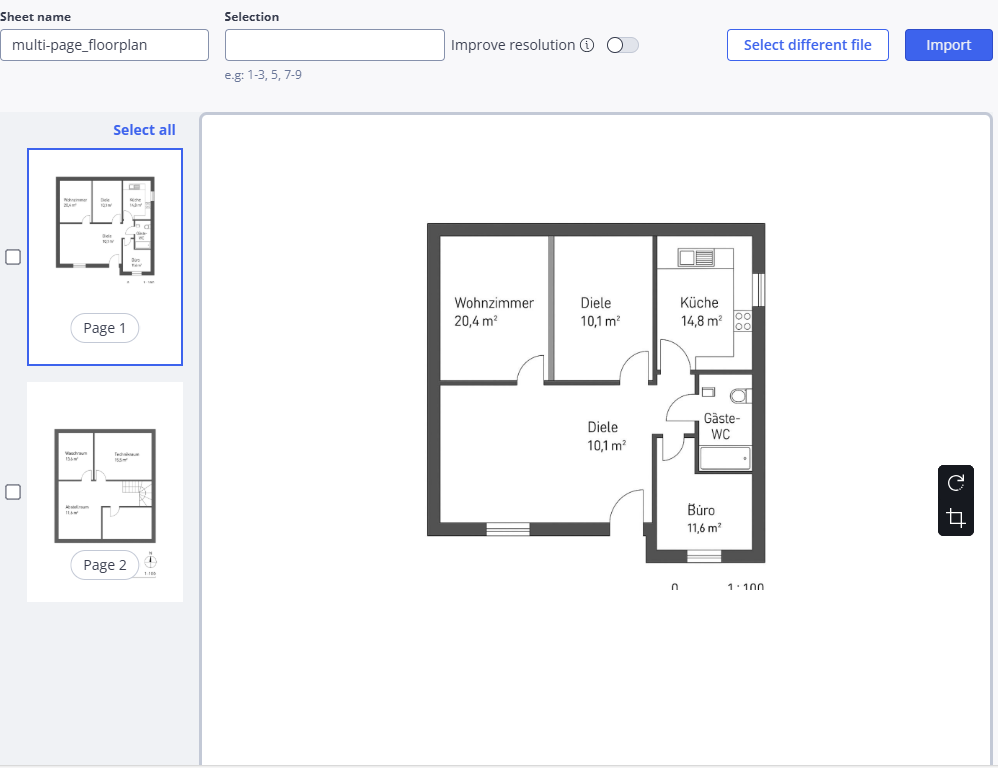Rotate the floorplan preview
This screenshot has height=768, width=998.
pyautogui.click(x=955, y=483)
